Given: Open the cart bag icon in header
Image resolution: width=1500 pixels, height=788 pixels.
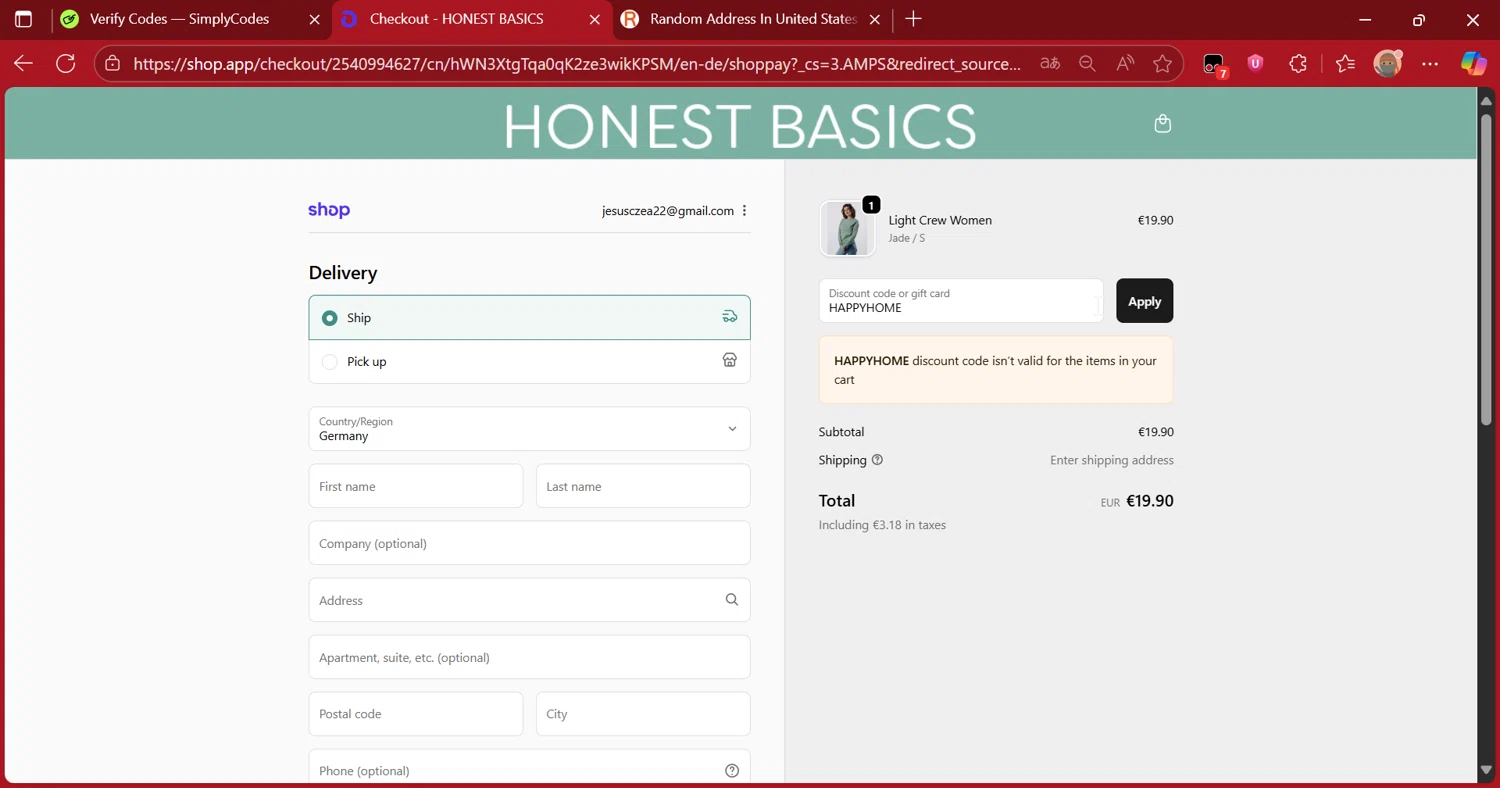Looking at the screenshot, I should click(x=1162, y=124).
